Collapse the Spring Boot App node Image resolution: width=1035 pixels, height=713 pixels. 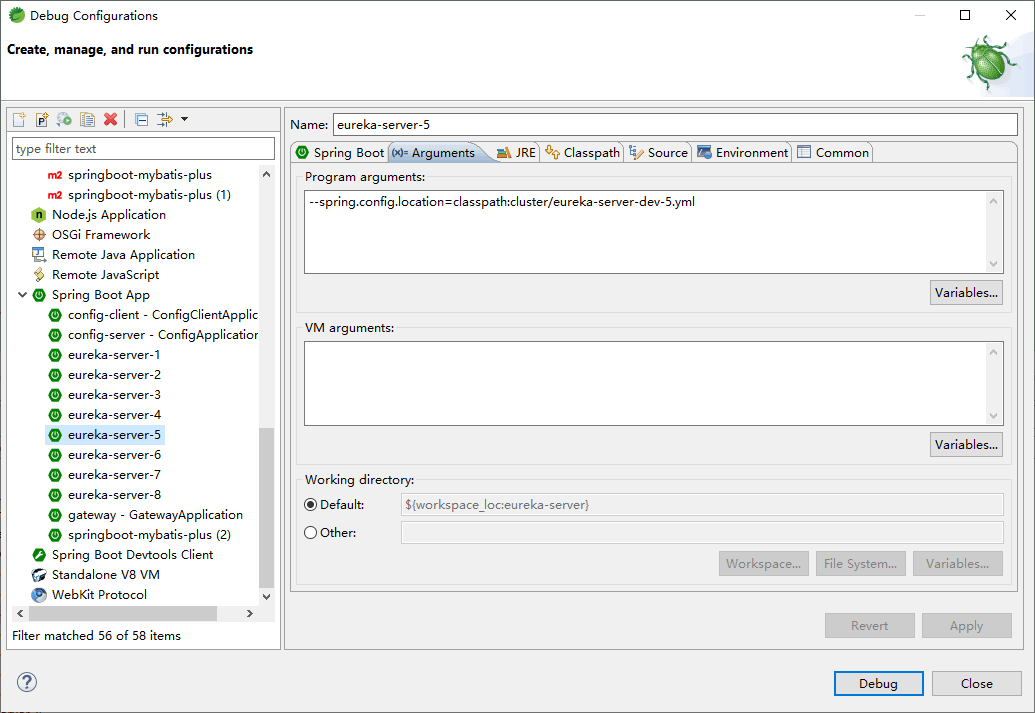pyautogui.click(x=22, y=294)
